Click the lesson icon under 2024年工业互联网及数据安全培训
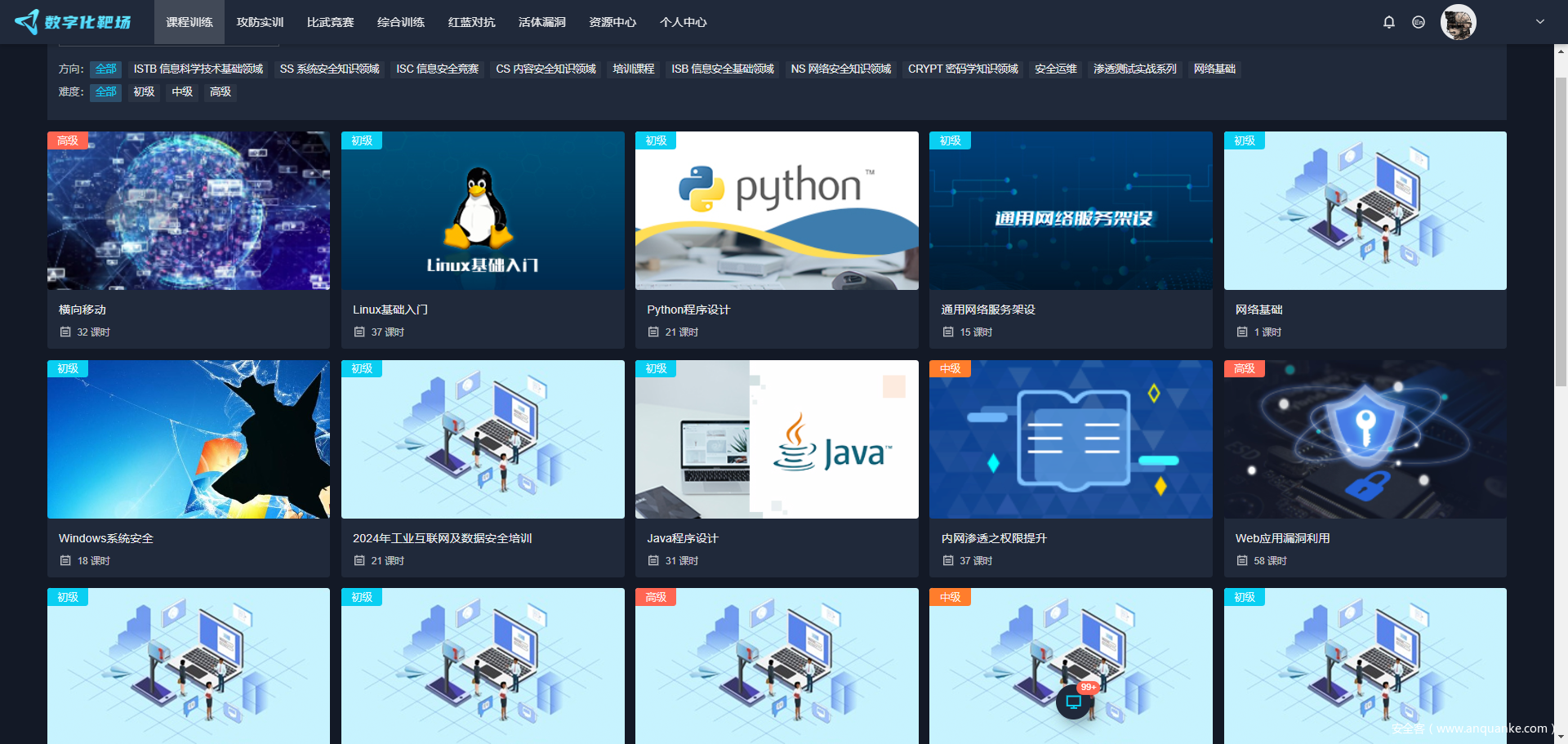The height and width of the screenshot is (744, 1568). pos(359,561)
